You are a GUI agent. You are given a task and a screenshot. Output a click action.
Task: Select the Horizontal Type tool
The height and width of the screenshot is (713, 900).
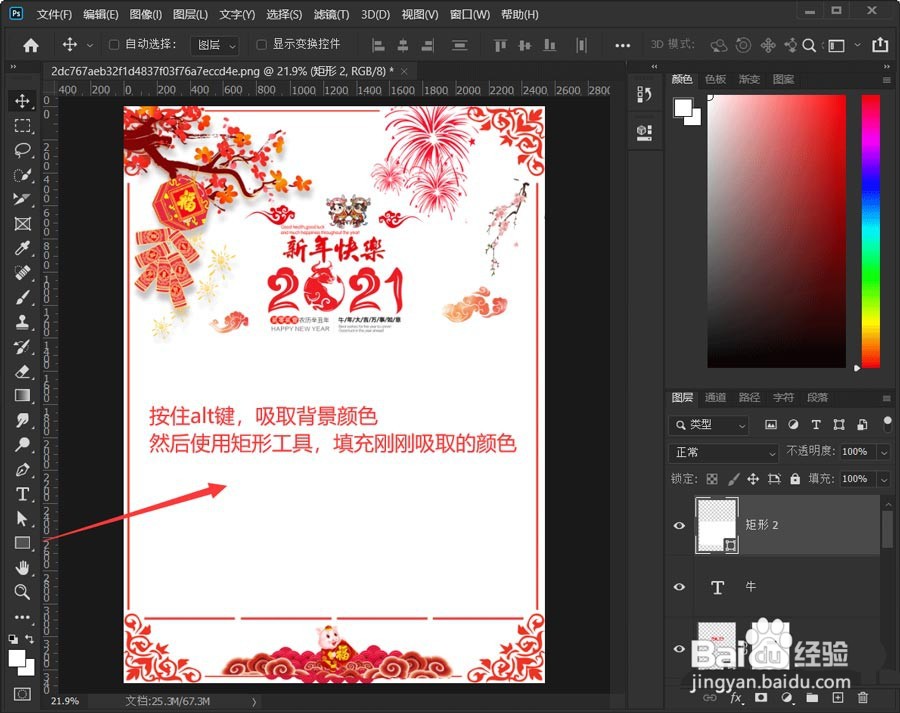pos(22,494)
